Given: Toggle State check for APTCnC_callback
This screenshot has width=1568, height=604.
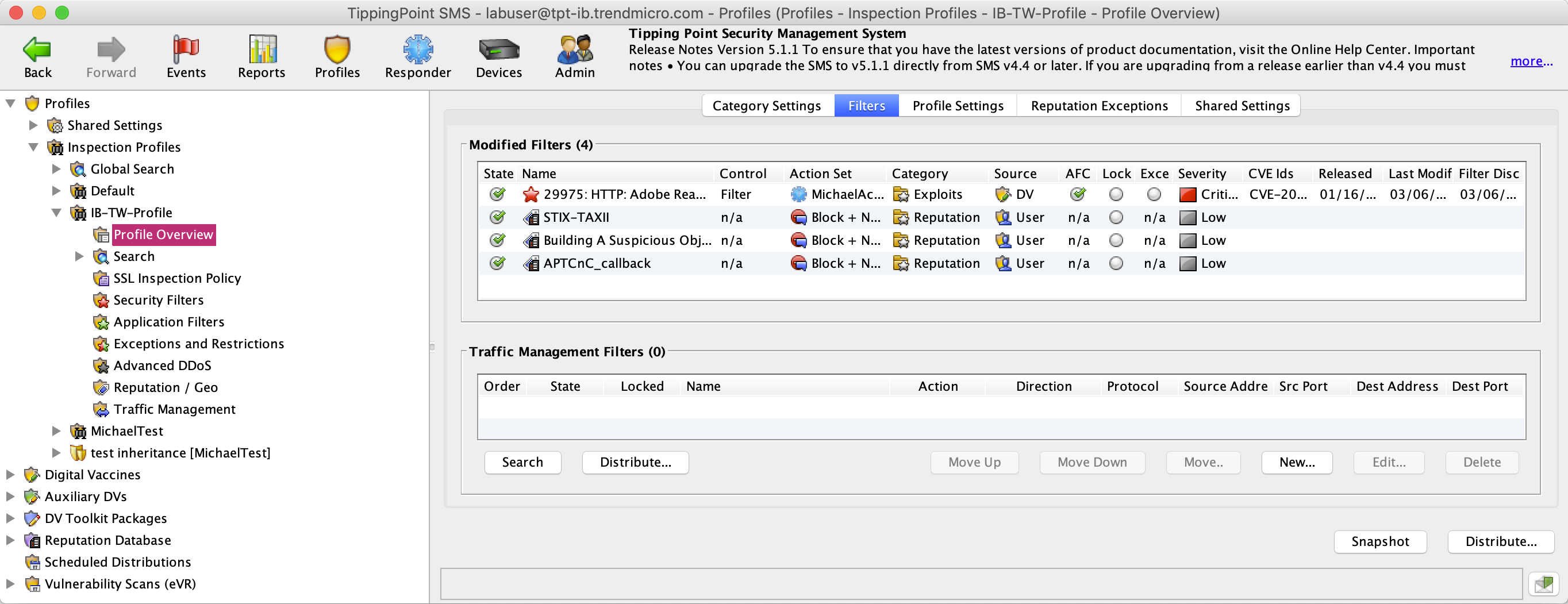Looking at the screenshot, I should click(x=497, y=264).
